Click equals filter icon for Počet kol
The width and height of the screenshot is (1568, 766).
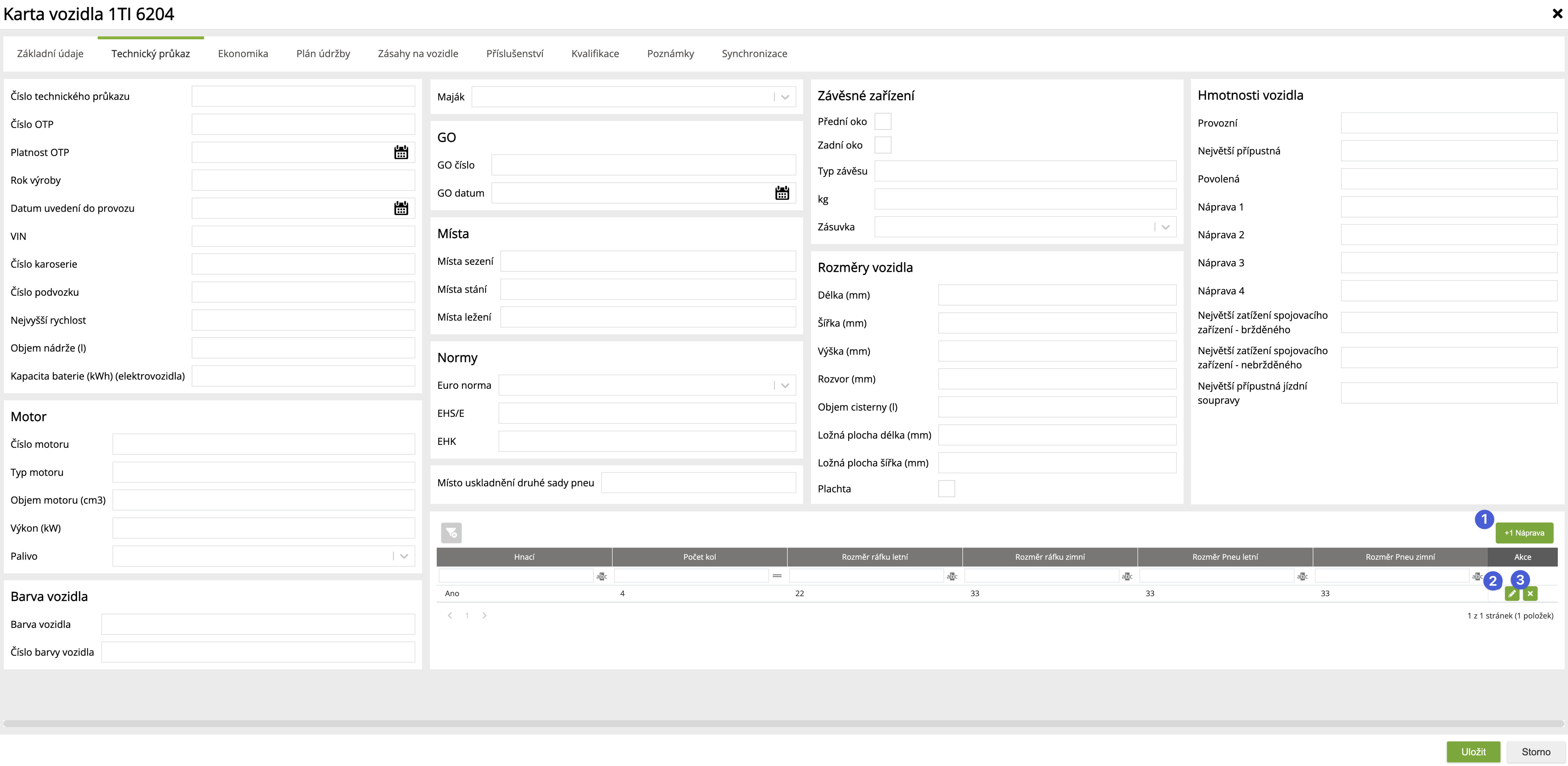click(x=777, y=576)
